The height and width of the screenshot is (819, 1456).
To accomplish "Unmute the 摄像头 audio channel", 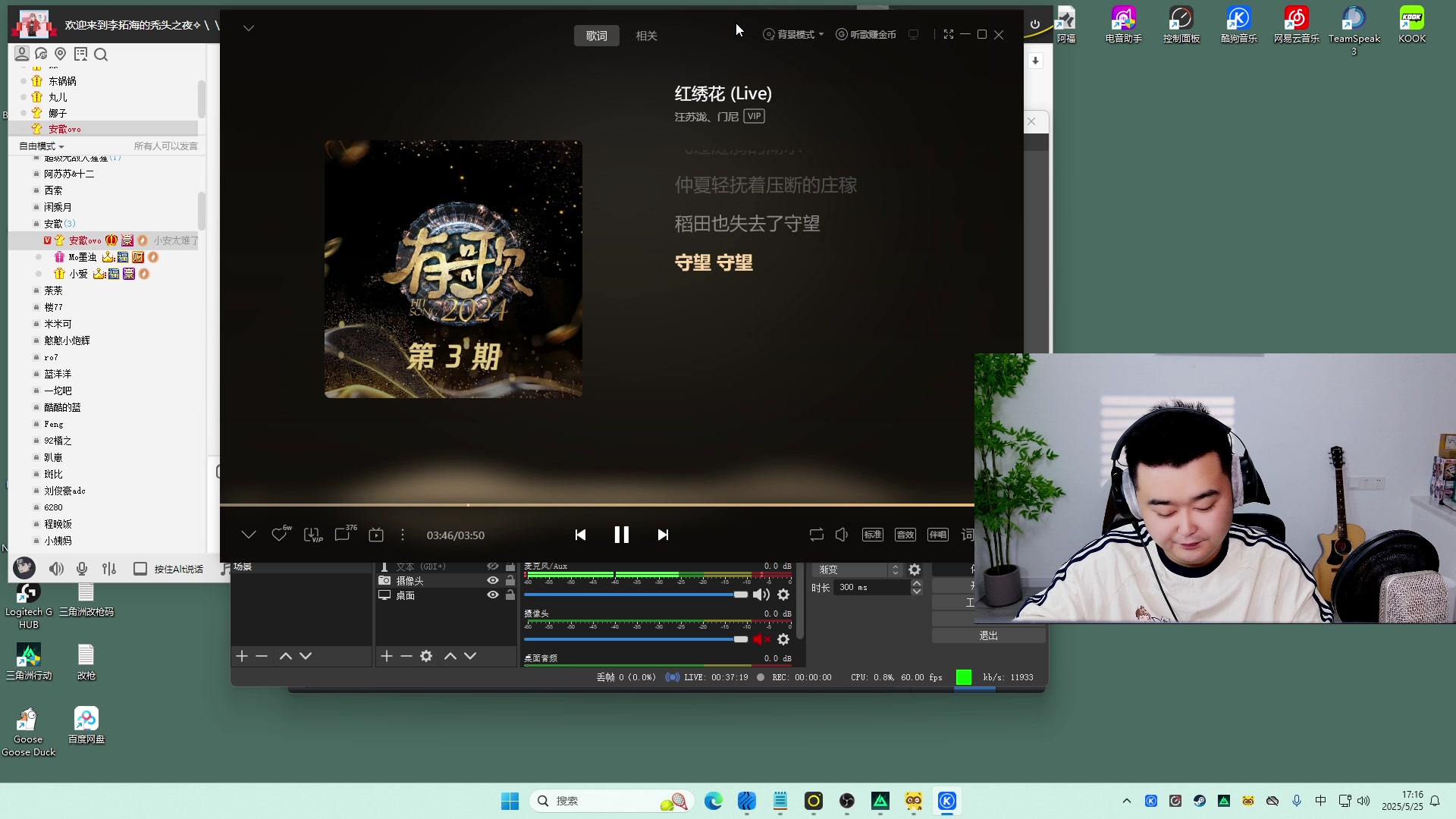I will [x=761, y=639].
